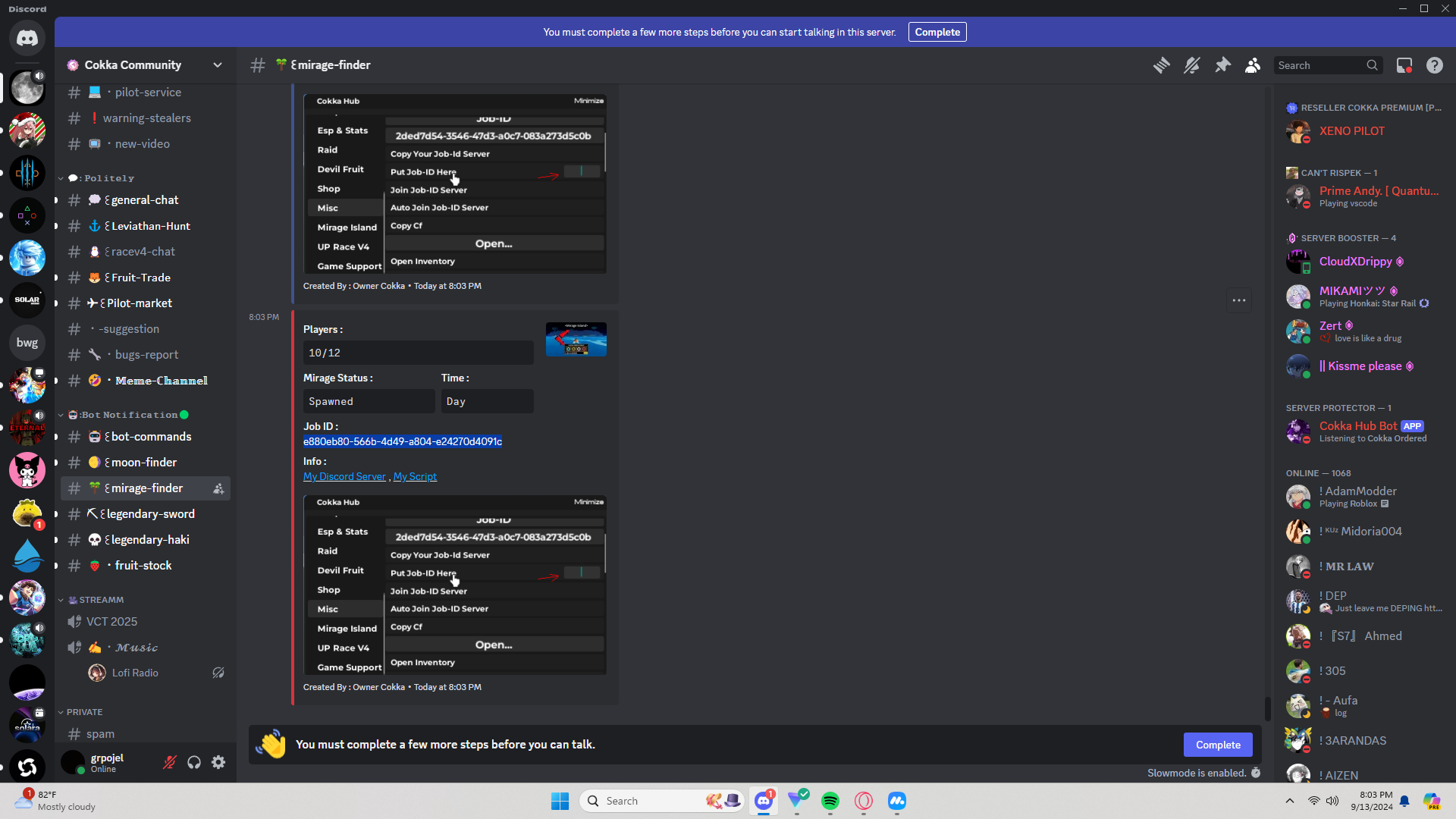Image resolution: width=1456 pixels, height=819 pixels.
Task: Click the message list scrollbar
Action: click(1267, 708)
